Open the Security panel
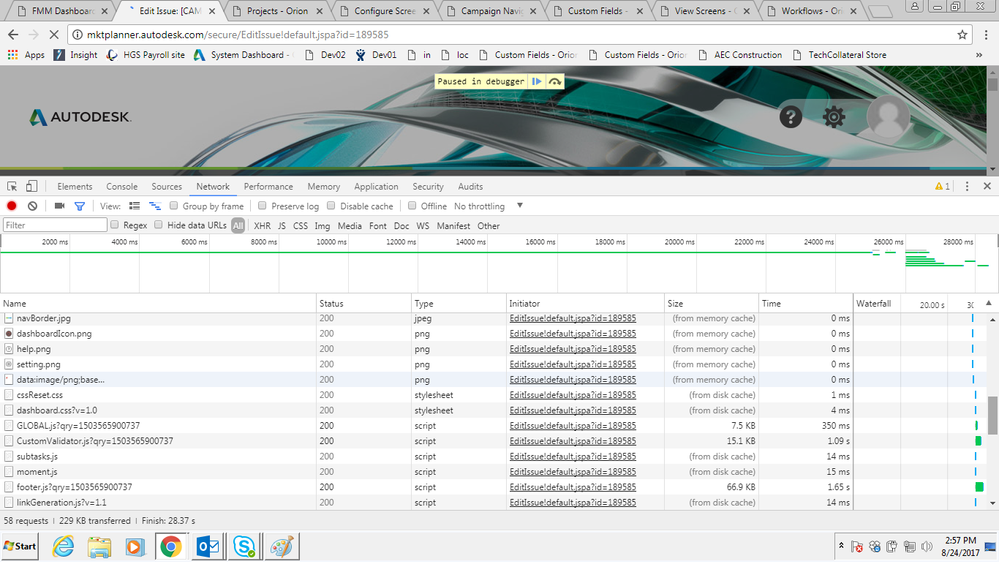 tap(428, 187)
